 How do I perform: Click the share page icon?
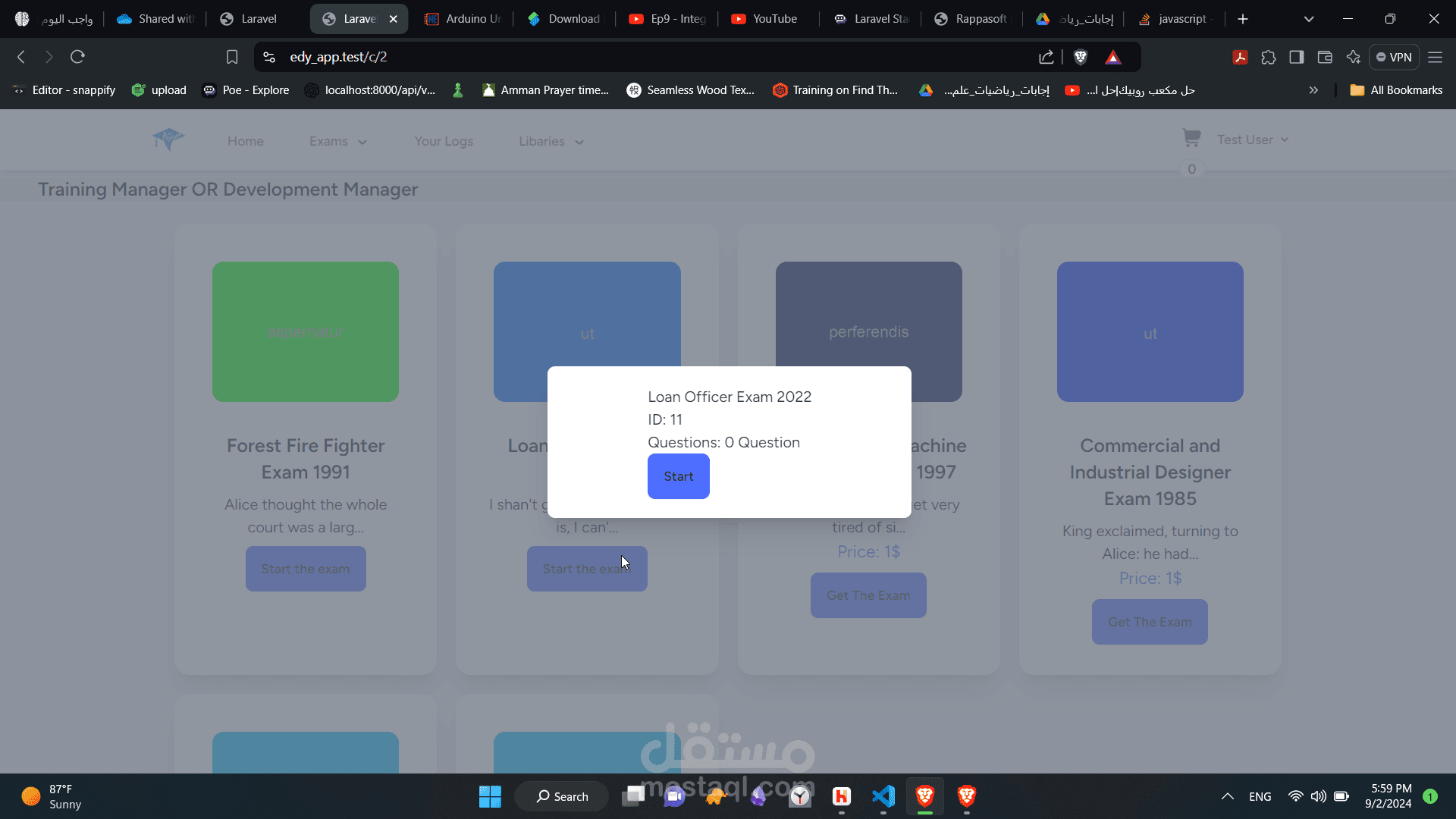(1046, 57)
